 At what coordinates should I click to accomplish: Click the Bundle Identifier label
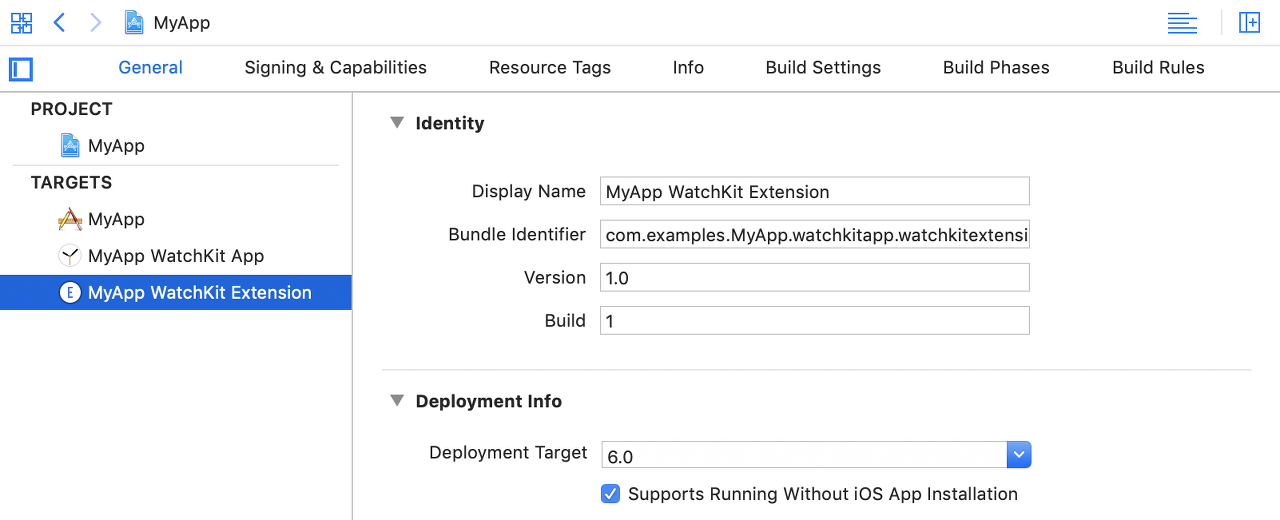[517, 234]
